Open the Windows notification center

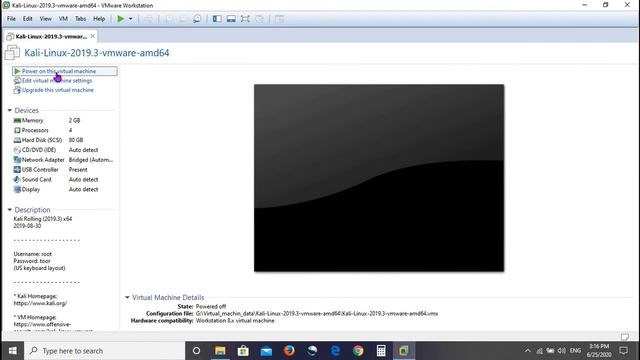click(x=623, y=351)
